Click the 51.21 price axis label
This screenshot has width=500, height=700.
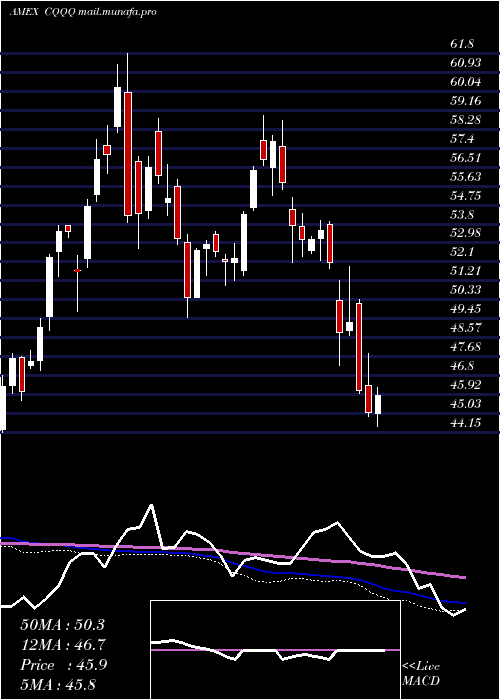click(466, 271)
